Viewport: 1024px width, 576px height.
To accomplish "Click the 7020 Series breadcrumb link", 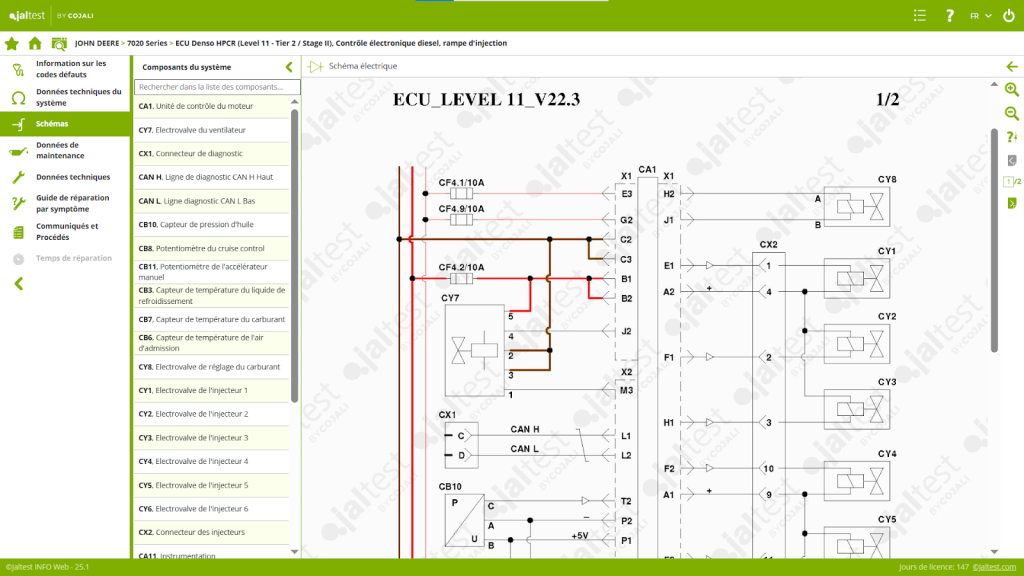I will 147,43.
